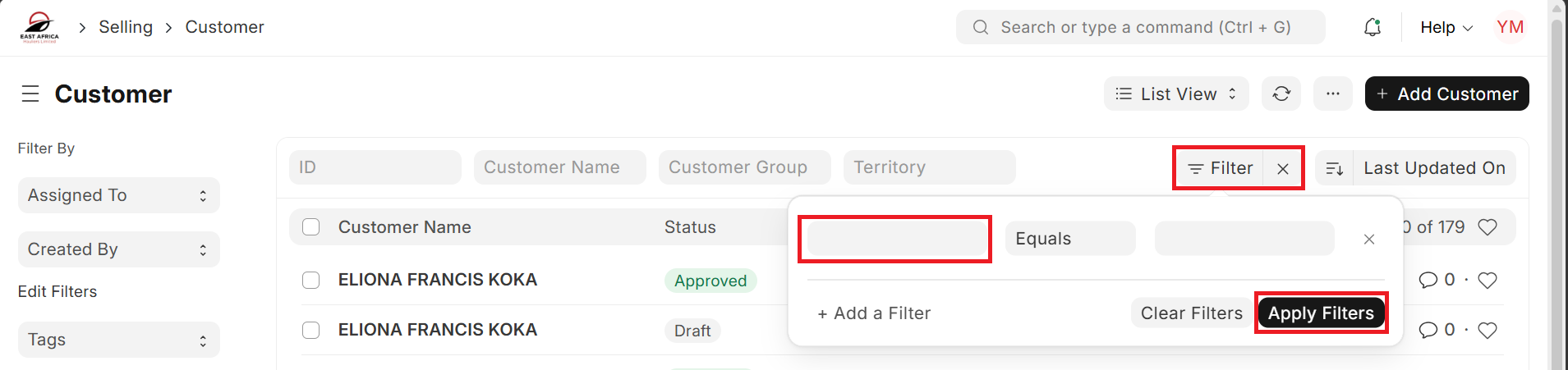Click Add Customer button
This screenshot has width=1568, height=370.
click(x=1446, y=94)
